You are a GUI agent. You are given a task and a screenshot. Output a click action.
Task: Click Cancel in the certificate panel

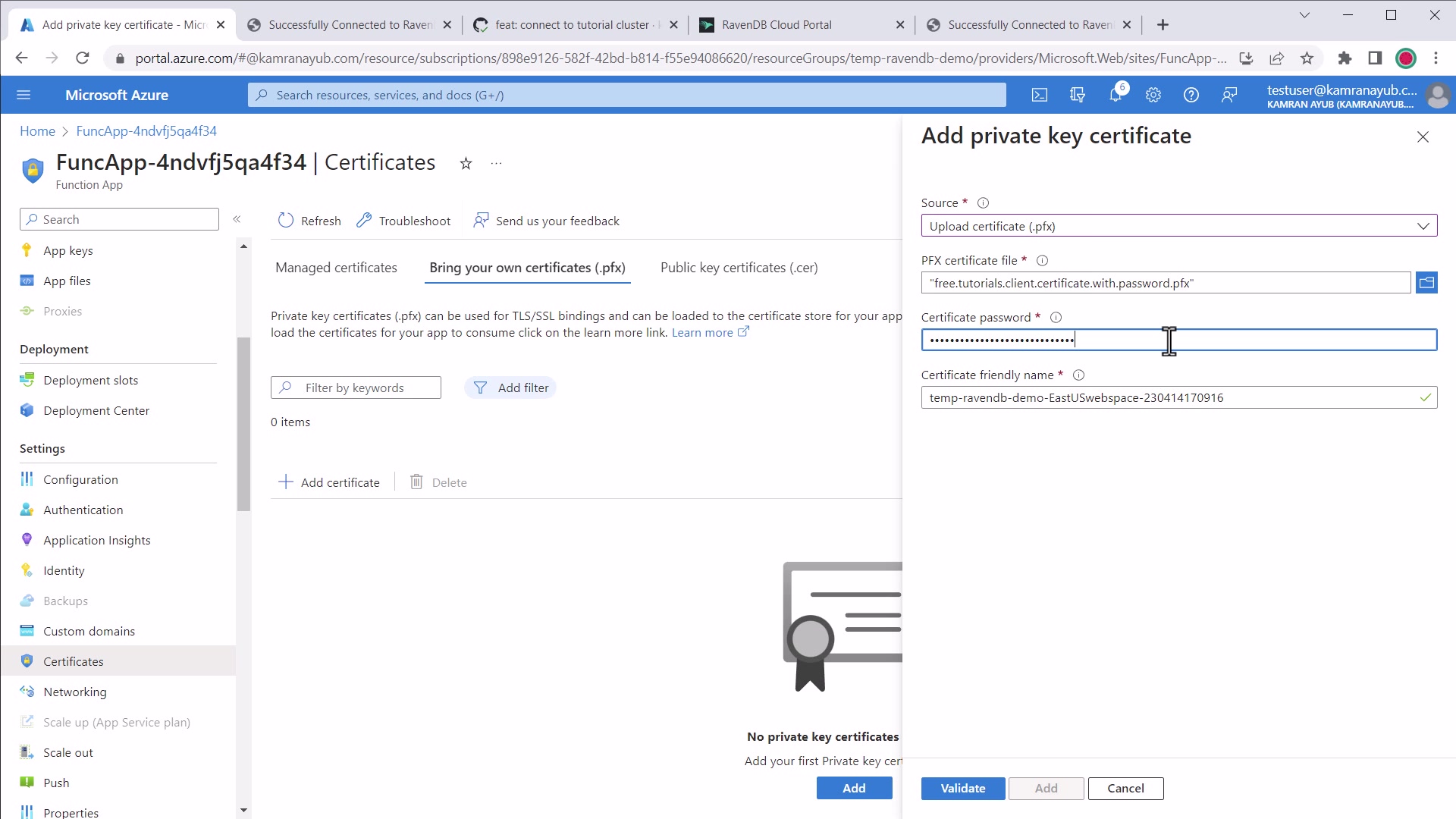pyautogui.click(x=1125, y=788)
